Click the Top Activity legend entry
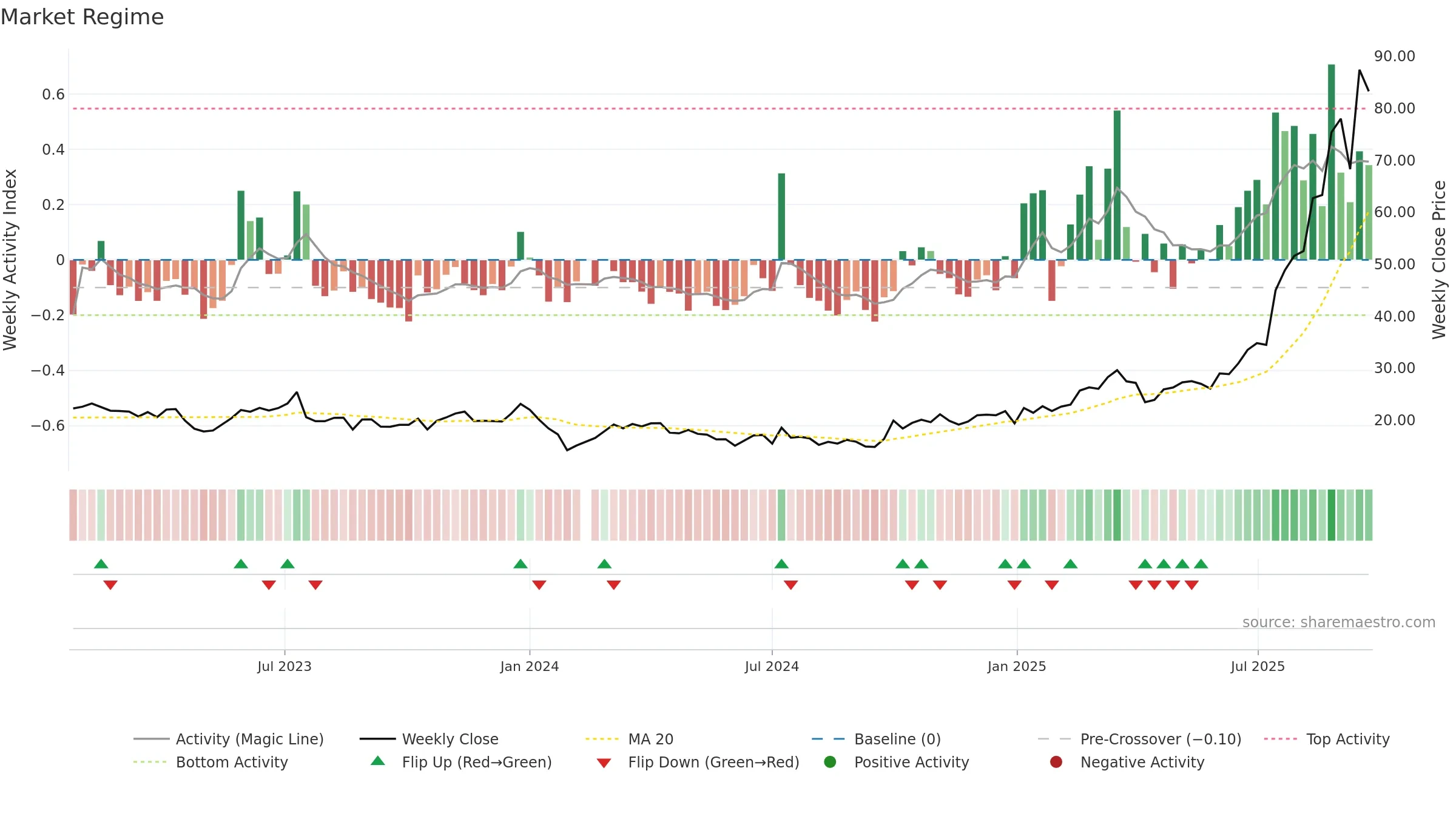Image resolution: width=1456 pixels, height=819 pixels. coord(1327,739)
